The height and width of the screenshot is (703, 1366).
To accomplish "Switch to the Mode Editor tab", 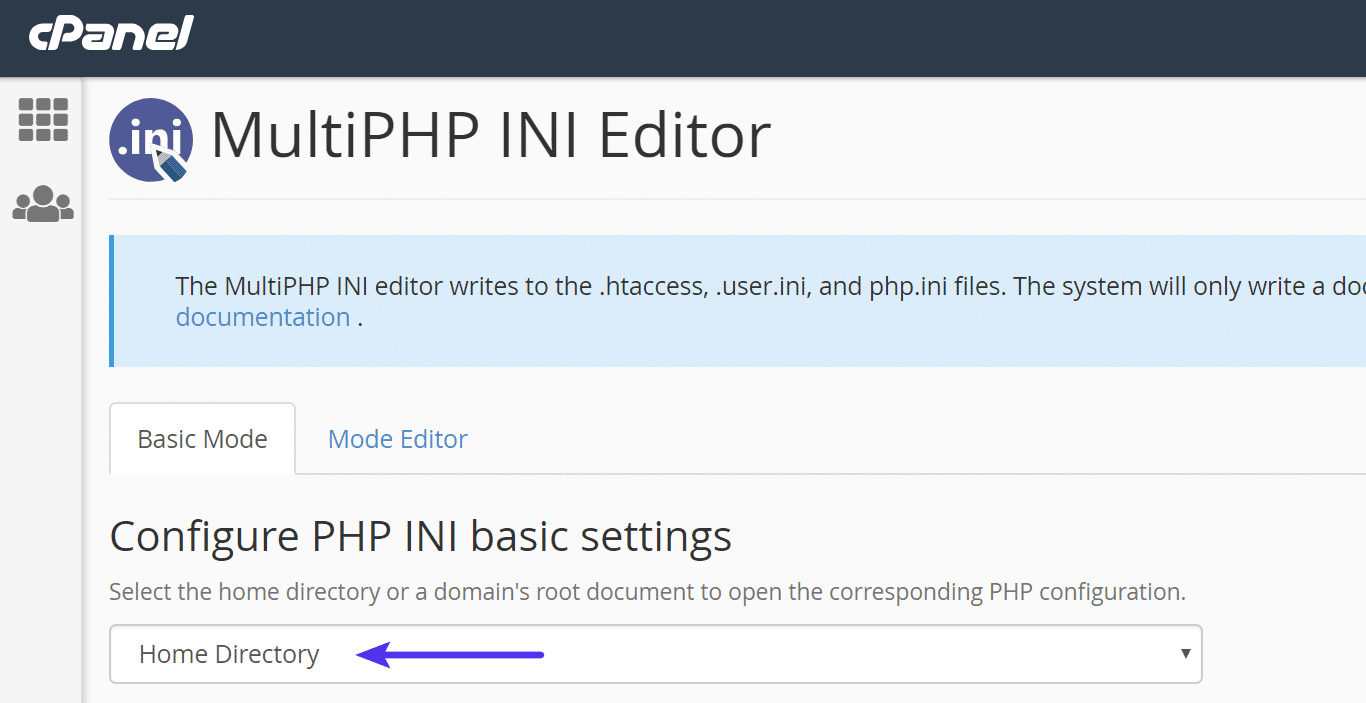I will (398, 439).
